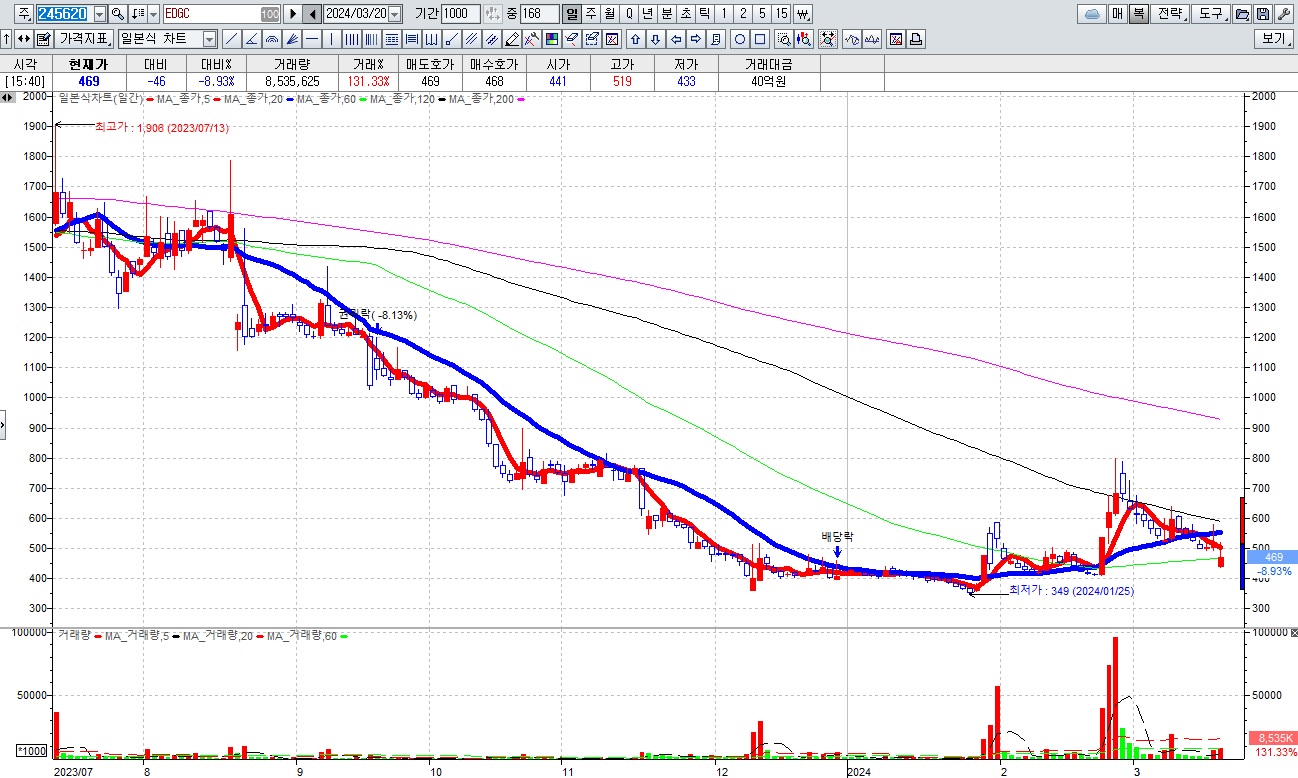Switch to minute 분 chart period
Screen dimensions: 1298x778
pos(666,14)
